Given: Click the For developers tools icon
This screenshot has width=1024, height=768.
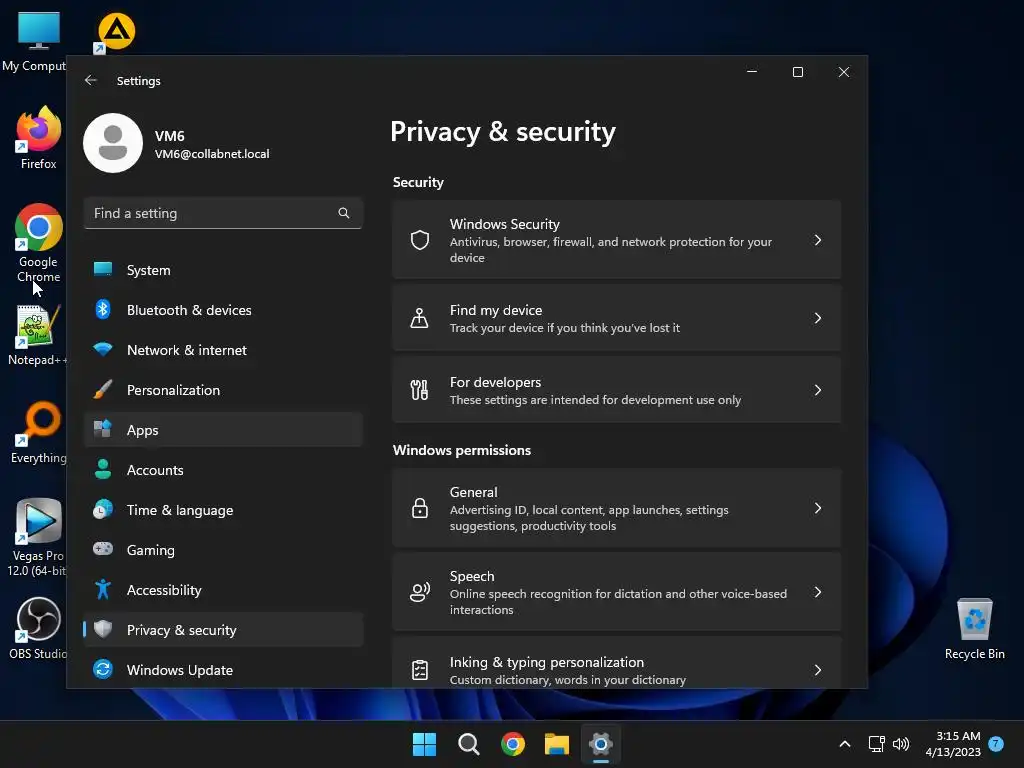Looking at the screenshot, I should click(x=419, y=390).
